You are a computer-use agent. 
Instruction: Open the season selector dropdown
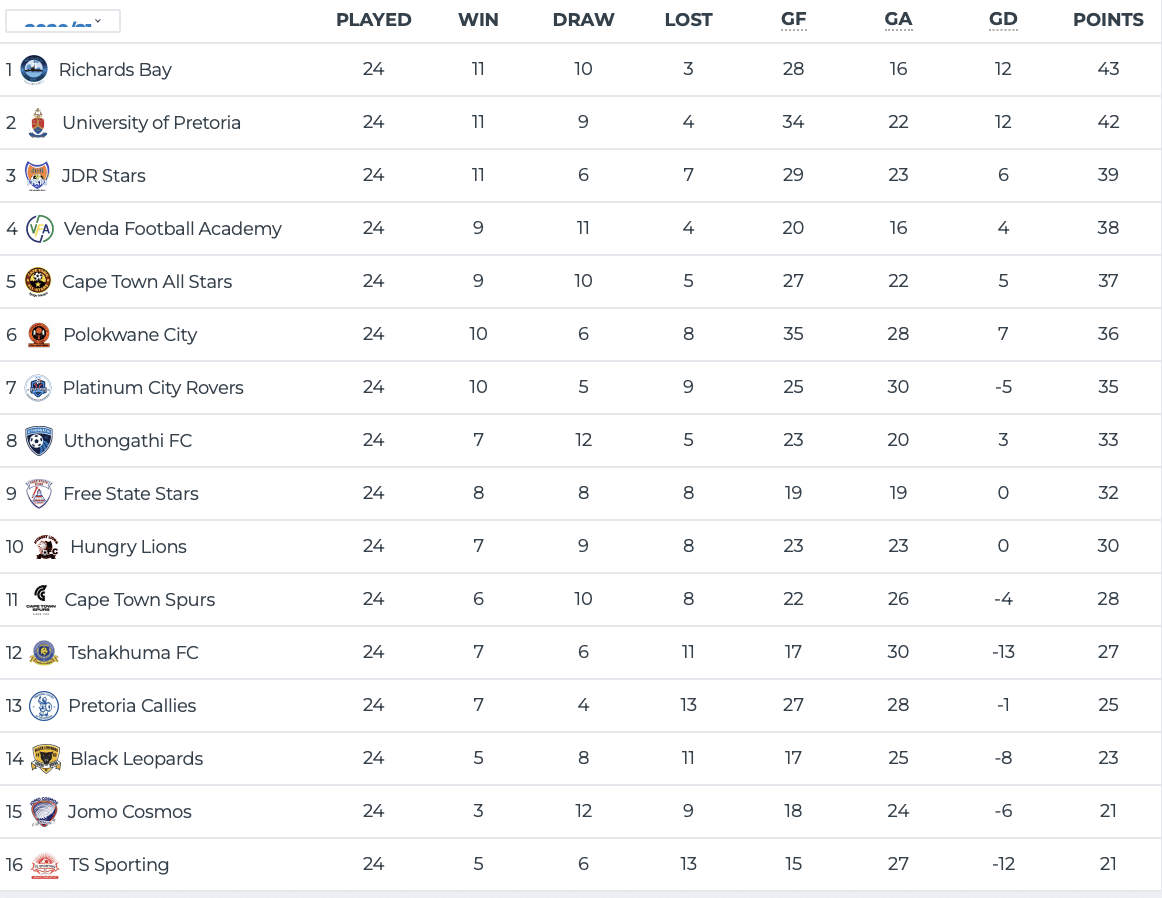tap(63, 21)
